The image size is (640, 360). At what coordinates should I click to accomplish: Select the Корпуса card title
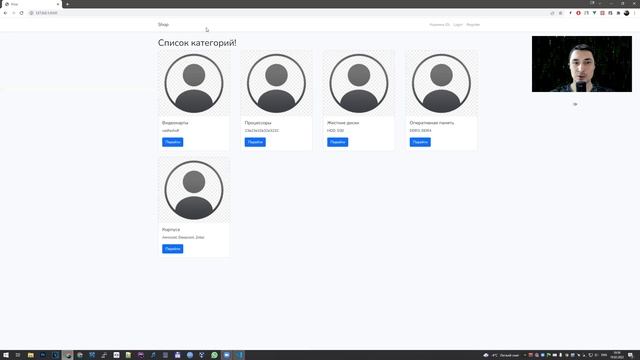(171, 229)
